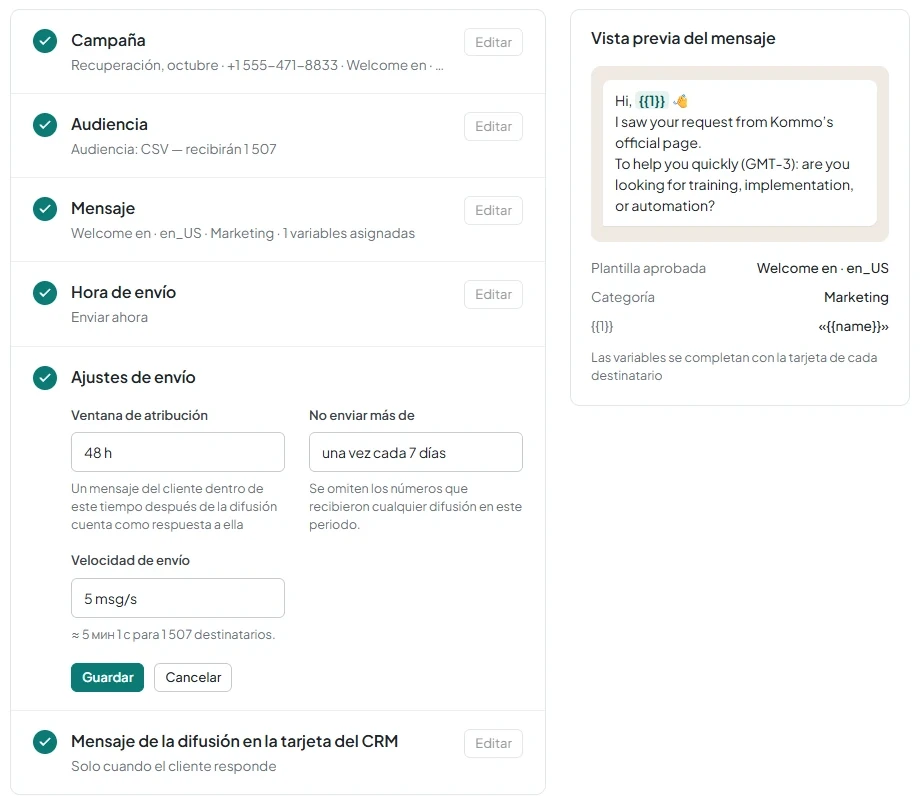Open the Velocidad de envío field
Screen dimensions: 920x796
coord(178,598)
